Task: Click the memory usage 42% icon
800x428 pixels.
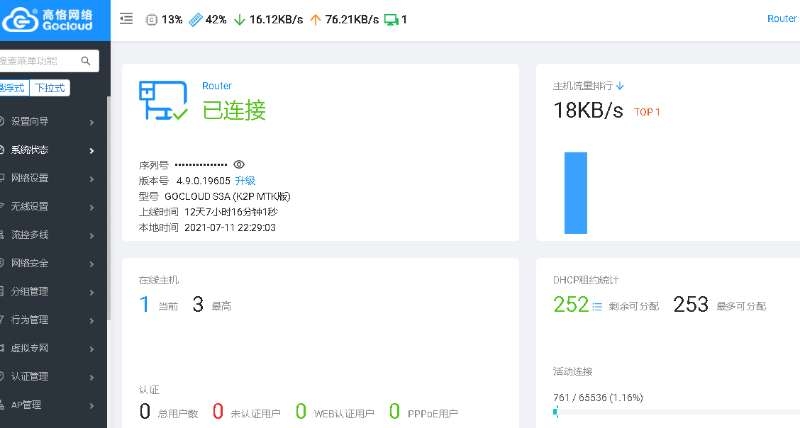Action: click(x=195, y=19)
